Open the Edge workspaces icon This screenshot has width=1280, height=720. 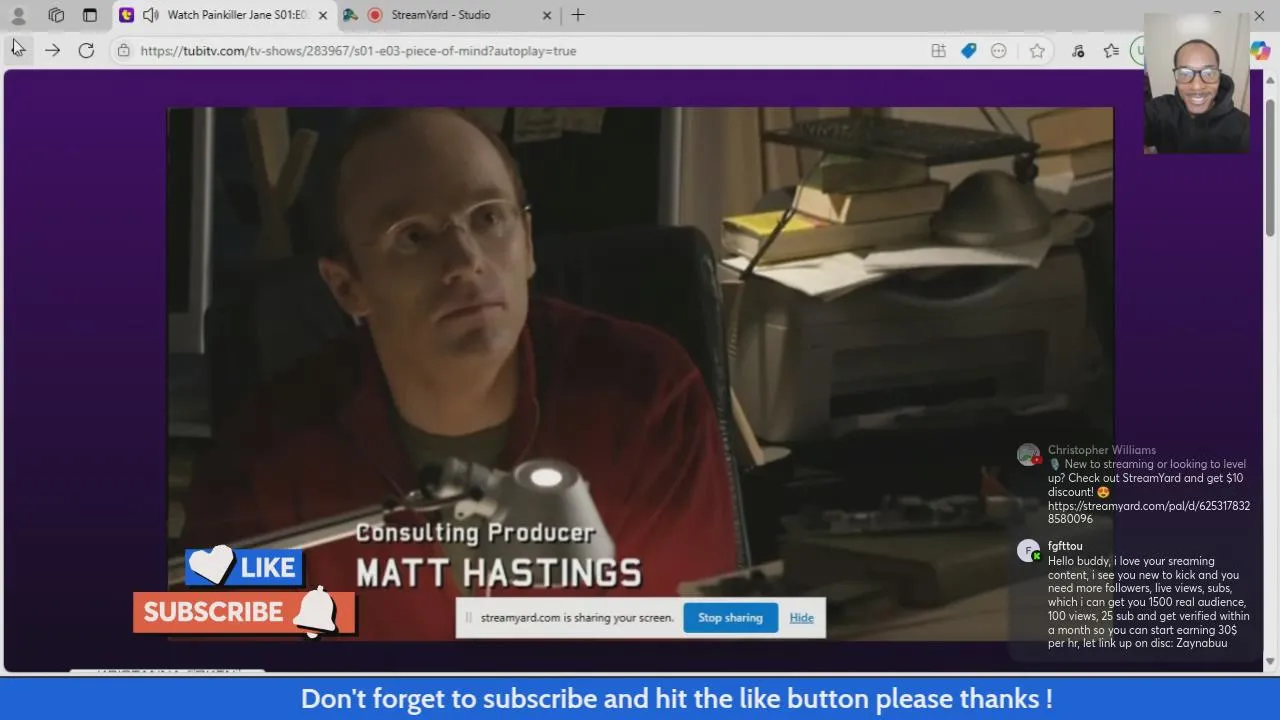click(x=56, y=15)
